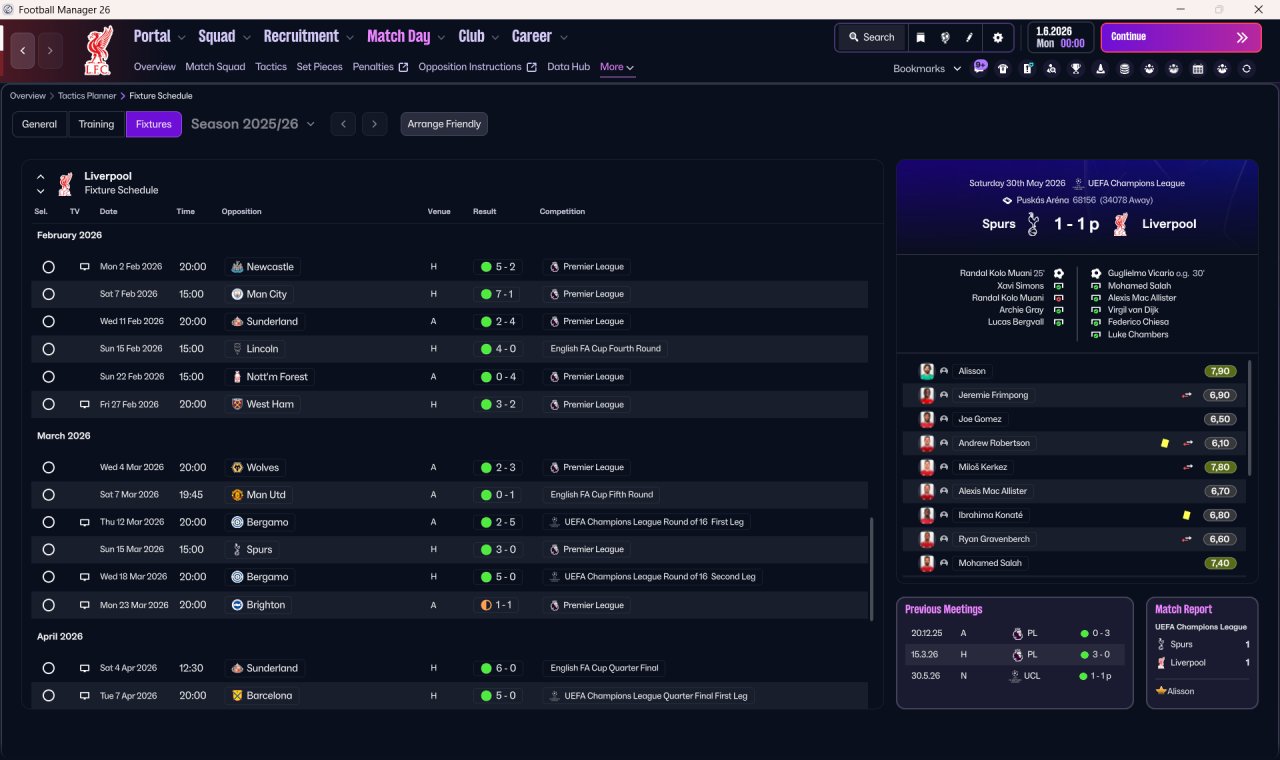The height and width of the screenshot is (760, 1280).
Task: Click the Liverpool club crest logo
Action: 98,50
